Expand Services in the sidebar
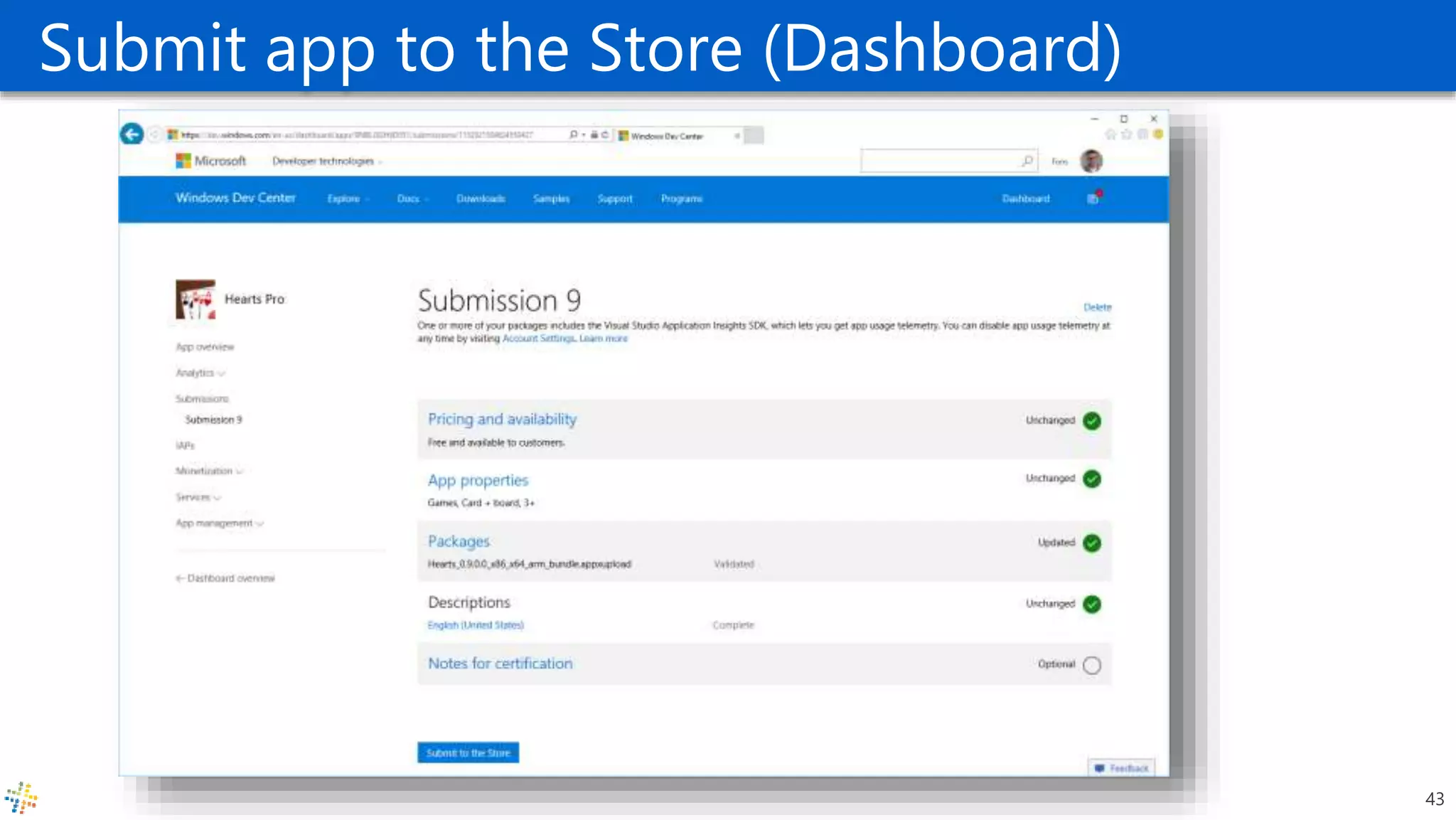The width and height of the screenshot is (1456, 820). (198, 497)
